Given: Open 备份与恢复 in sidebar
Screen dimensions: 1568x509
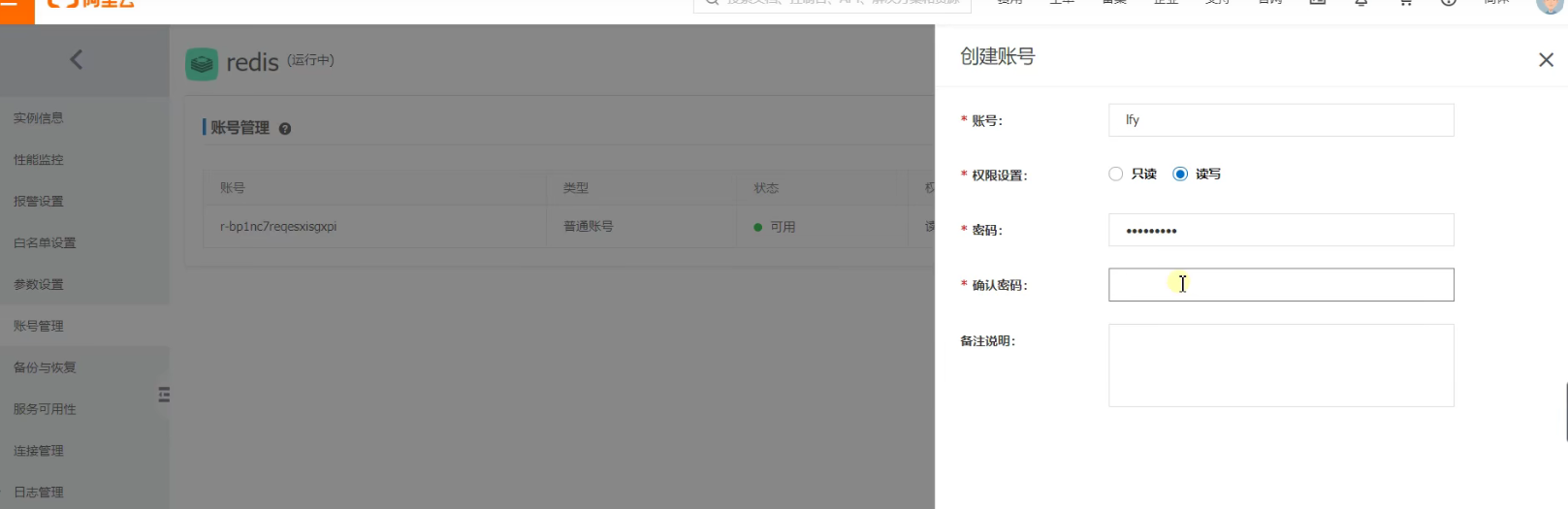Looking at the screenshot, I should [x=45, y=368].
